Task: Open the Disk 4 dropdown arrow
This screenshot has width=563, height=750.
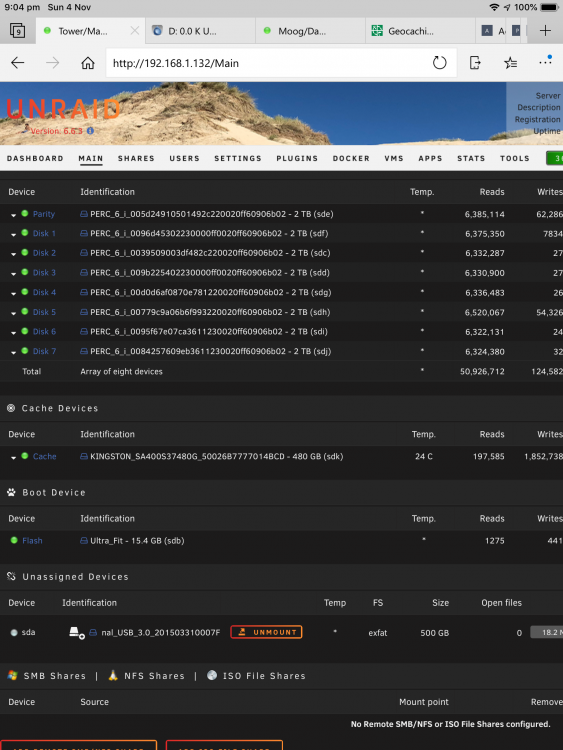Action: pos(13,294)
